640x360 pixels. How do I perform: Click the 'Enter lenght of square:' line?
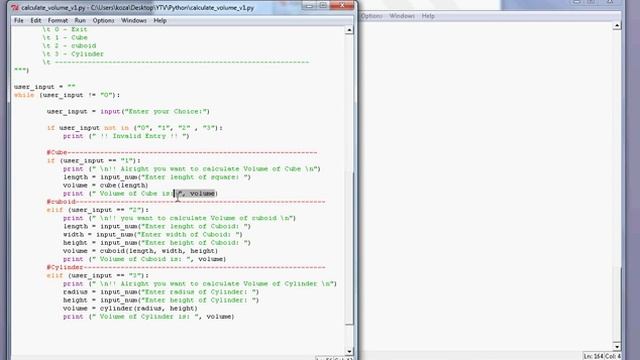click(x=157, y=177)
